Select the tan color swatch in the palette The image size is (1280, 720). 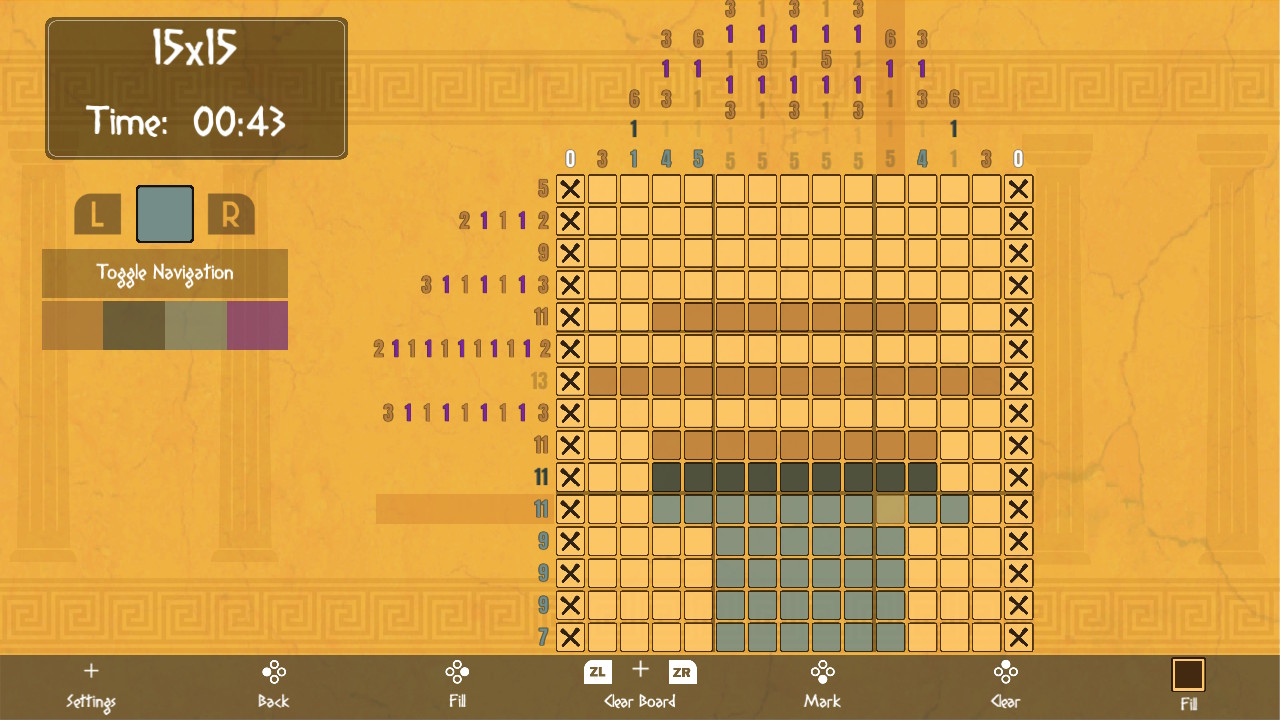(70, 325)
